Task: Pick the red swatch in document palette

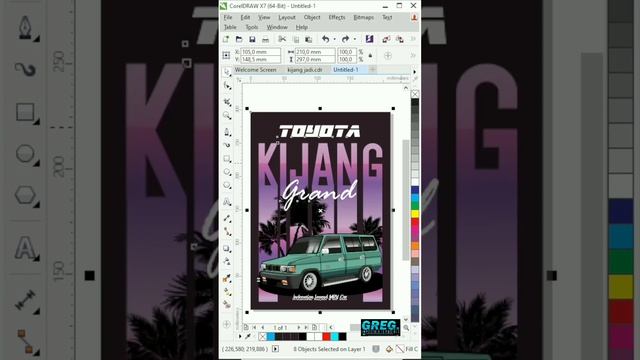Action: point(327,336)
